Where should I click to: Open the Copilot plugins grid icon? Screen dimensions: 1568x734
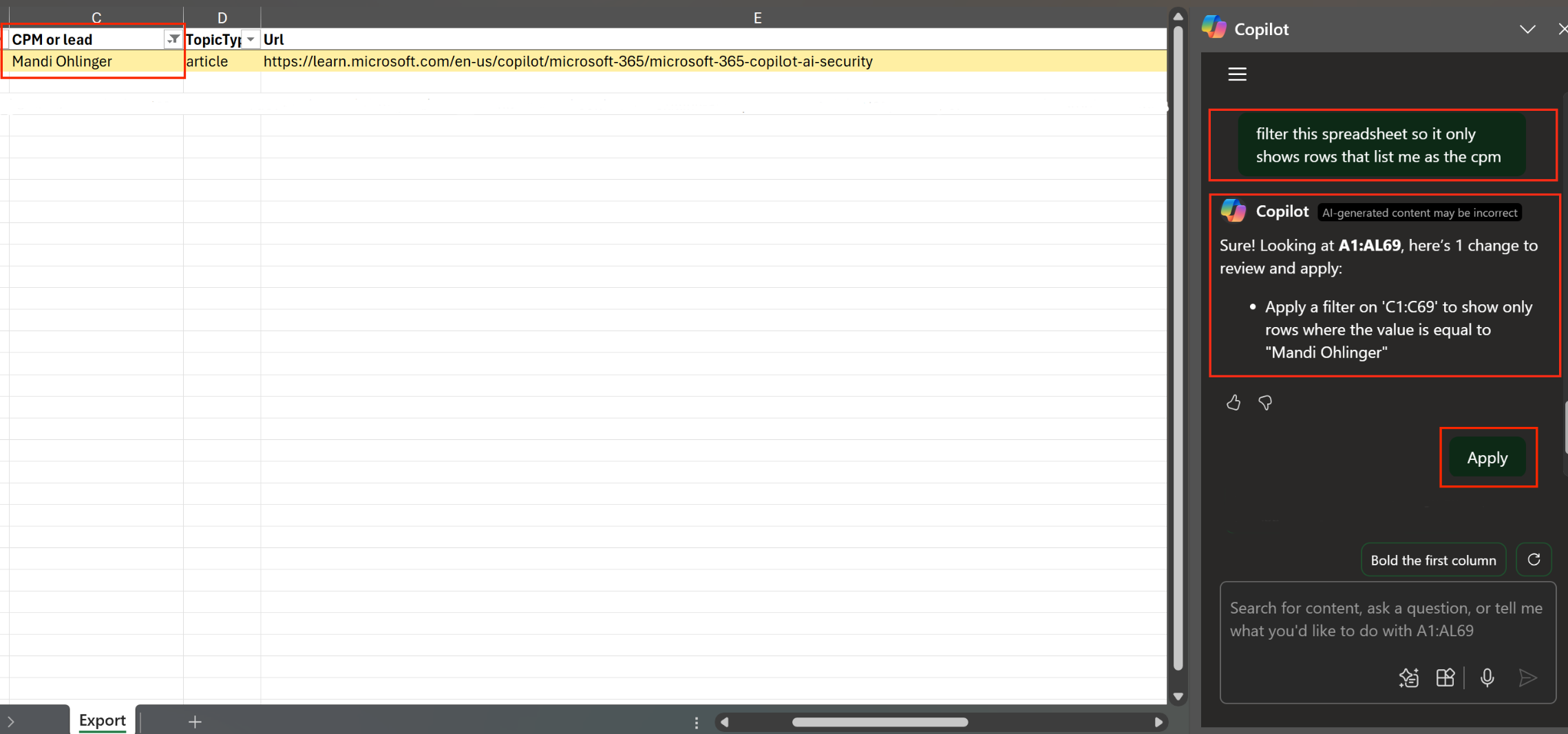[1445, 678]
